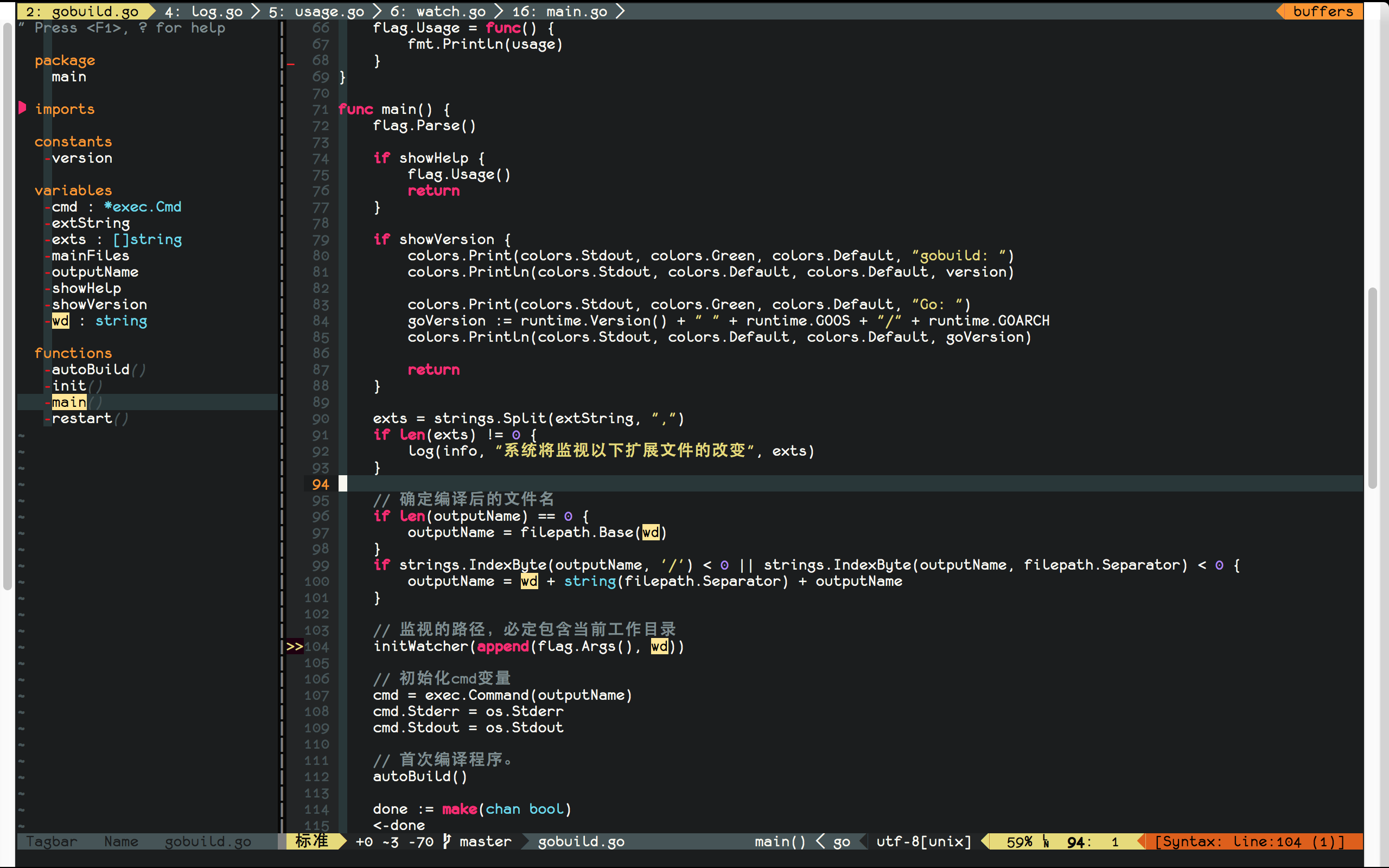Select the restart function in Tagbar

(81, 418)
